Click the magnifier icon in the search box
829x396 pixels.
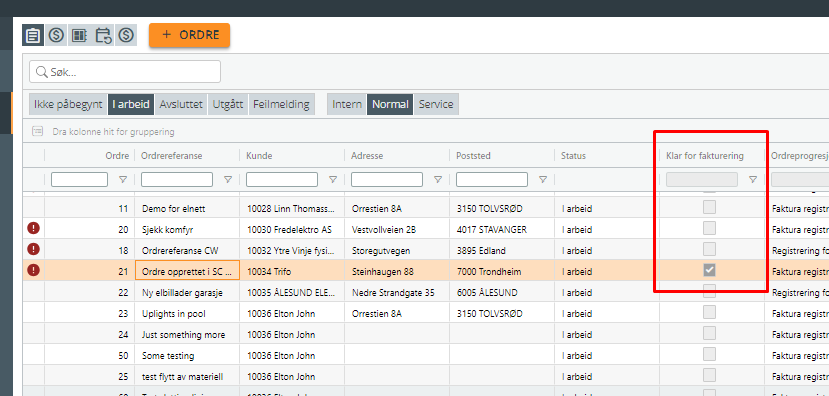41,72
